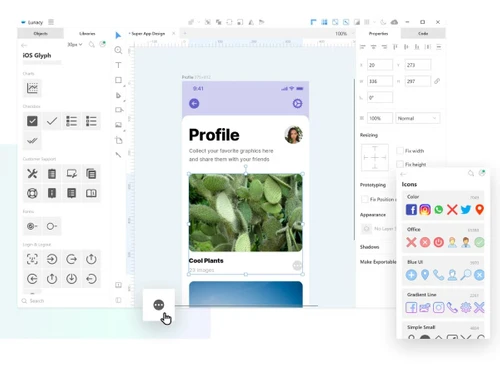Click the red map pin color icon
Viewport: 500px width, 375px height.
[x=479, y=210]
